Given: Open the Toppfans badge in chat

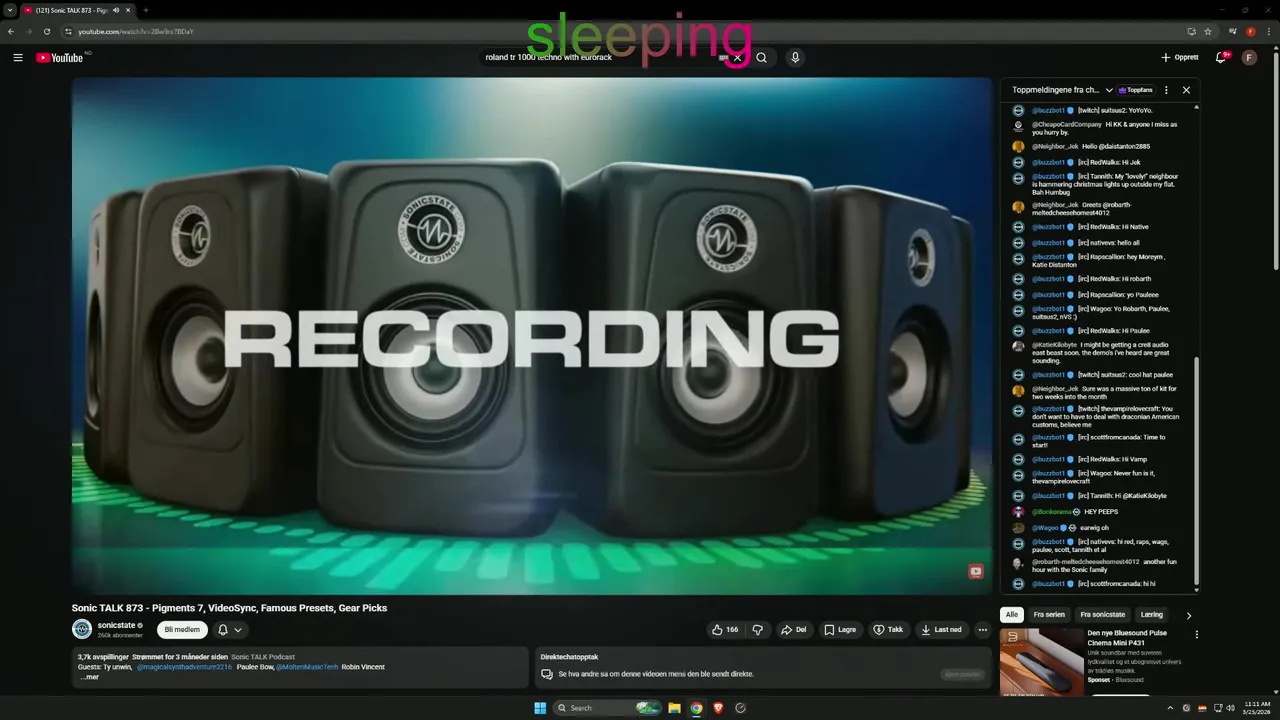Looking at the screenshot, I should tap(1136, 90).
